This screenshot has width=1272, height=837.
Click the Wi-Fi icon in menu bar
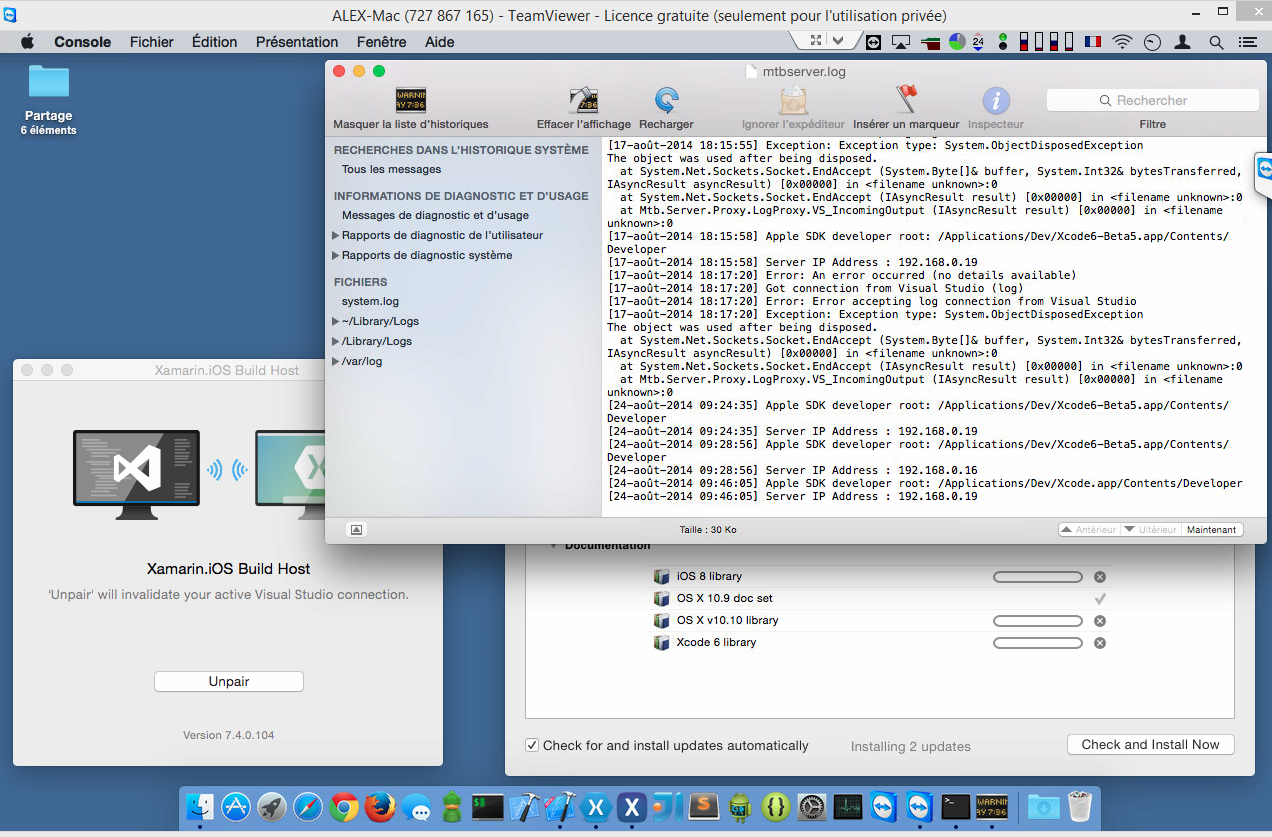click(x=1122, y=42)
